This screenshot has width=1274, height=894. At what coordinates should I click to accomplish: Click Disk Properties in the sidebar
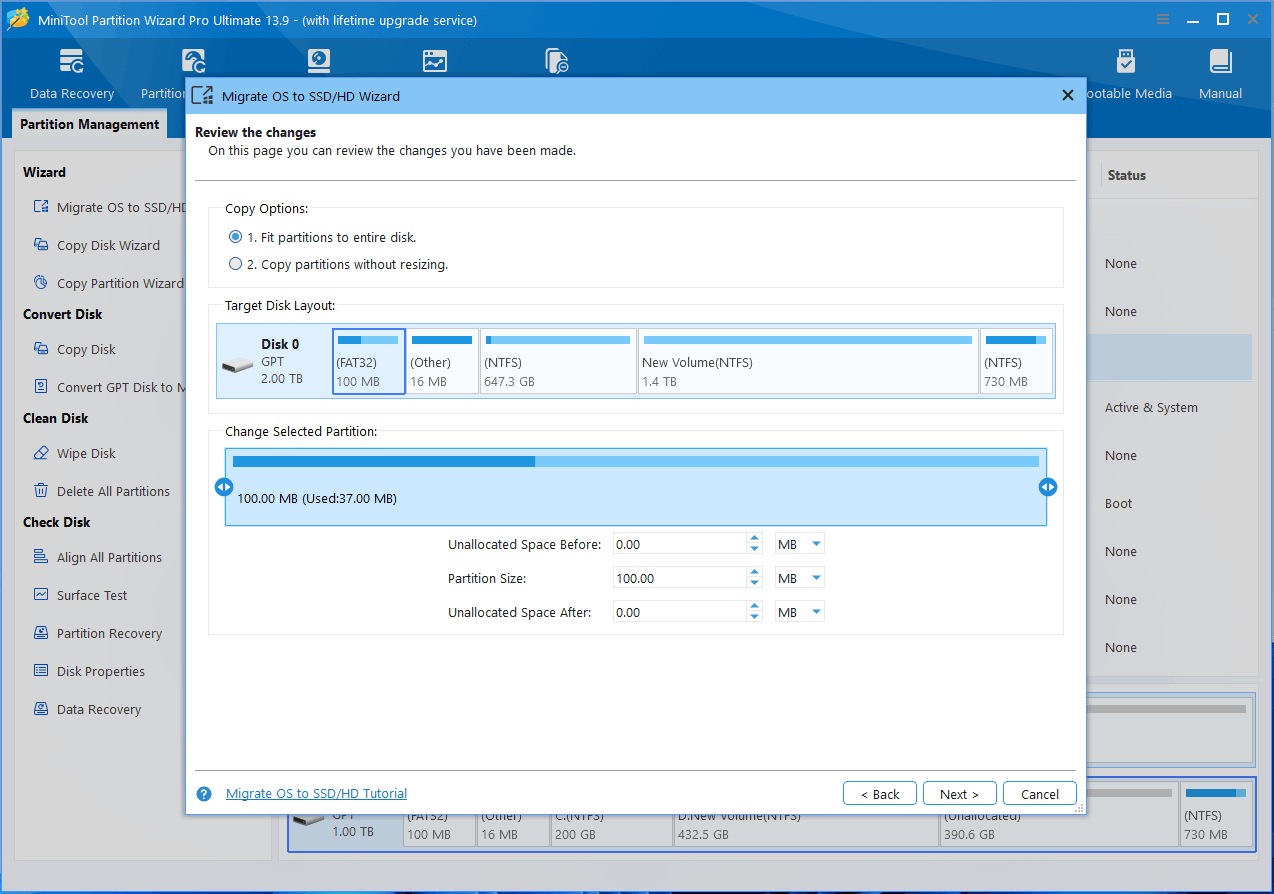tap(101, 671)
